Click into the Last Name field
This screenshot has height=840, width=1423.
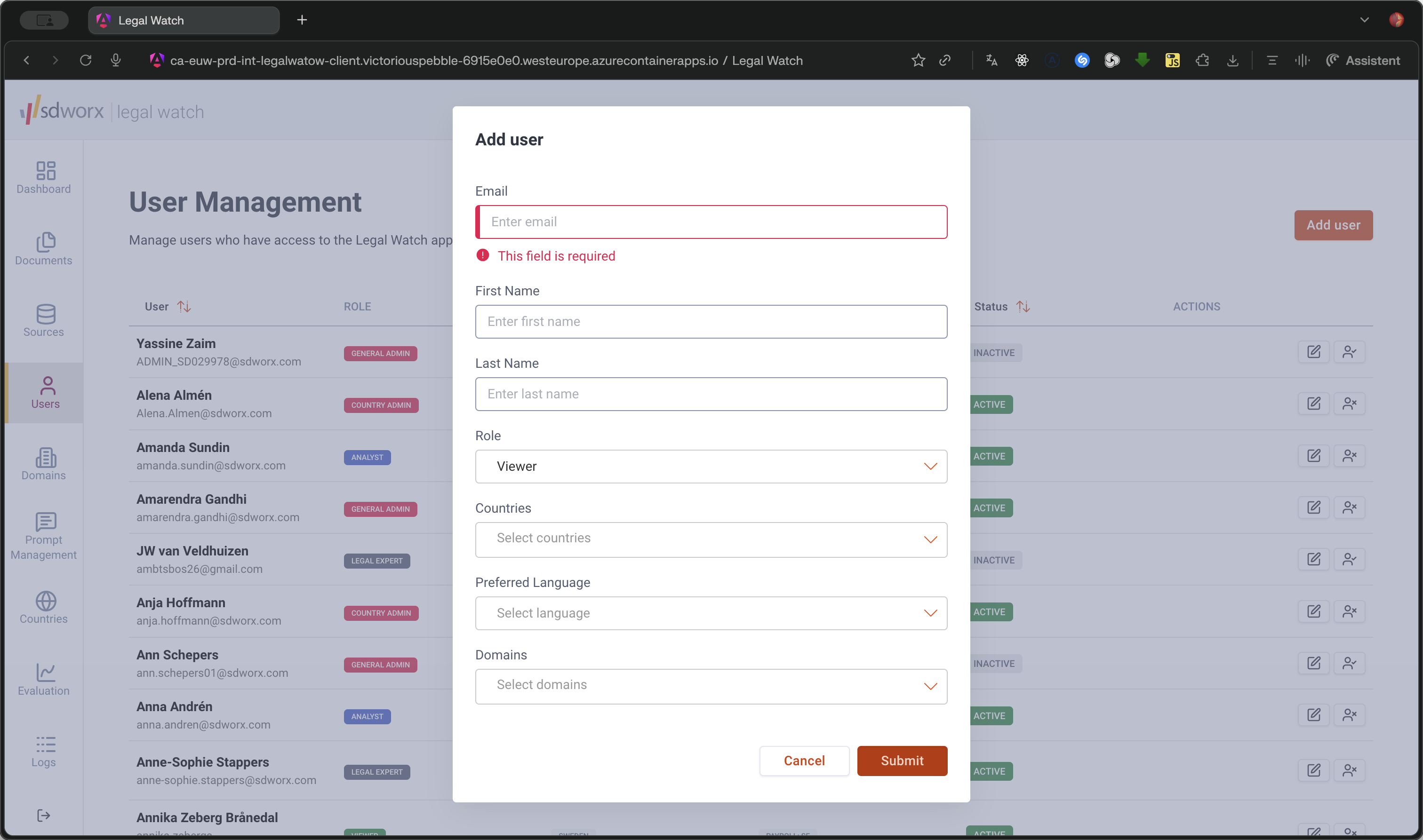pyautogui.click(x=711, y=394)
